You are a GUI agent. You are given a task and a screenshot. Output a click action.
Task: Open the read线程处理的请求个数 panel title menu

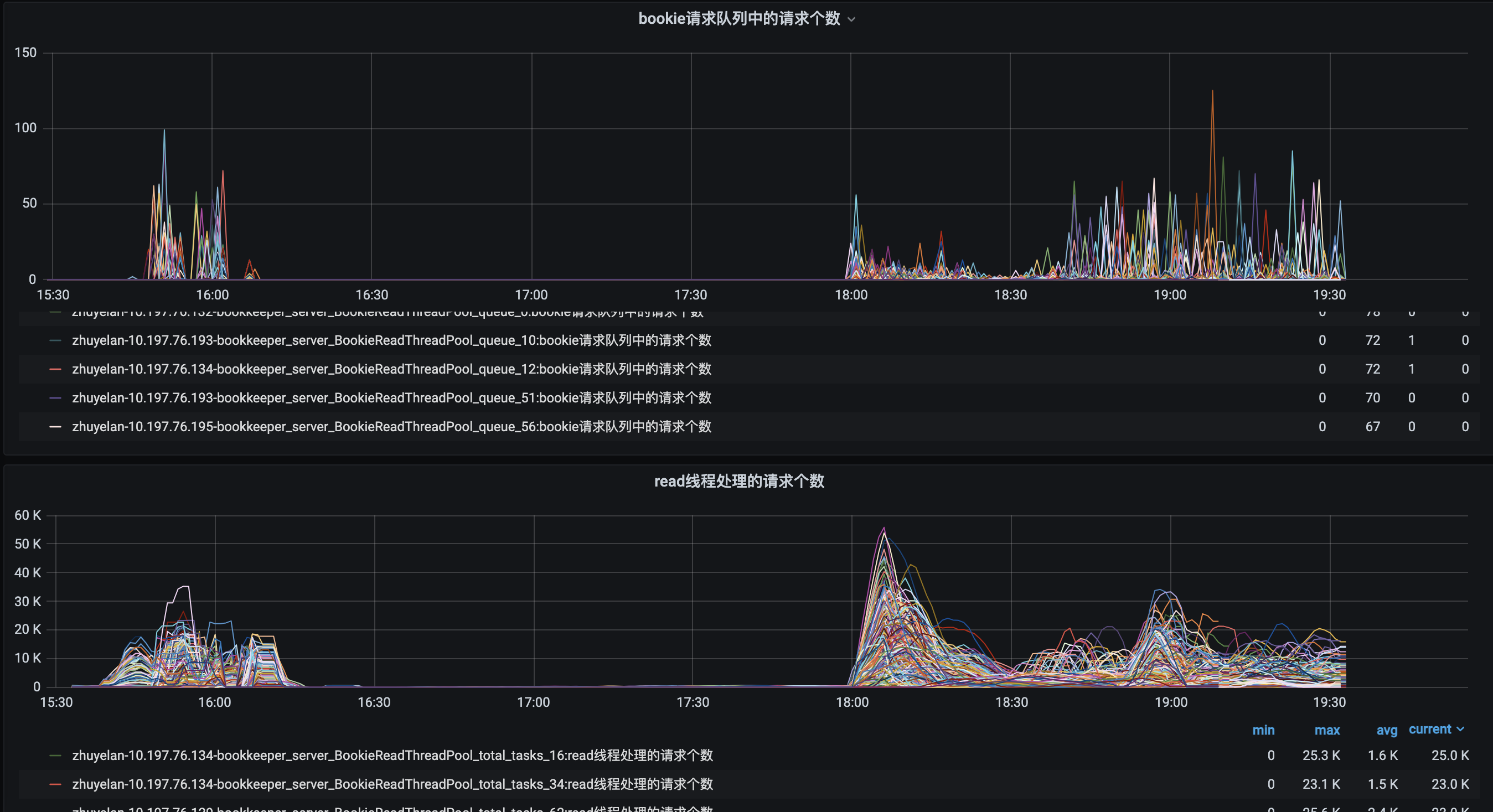coord(739,481)
